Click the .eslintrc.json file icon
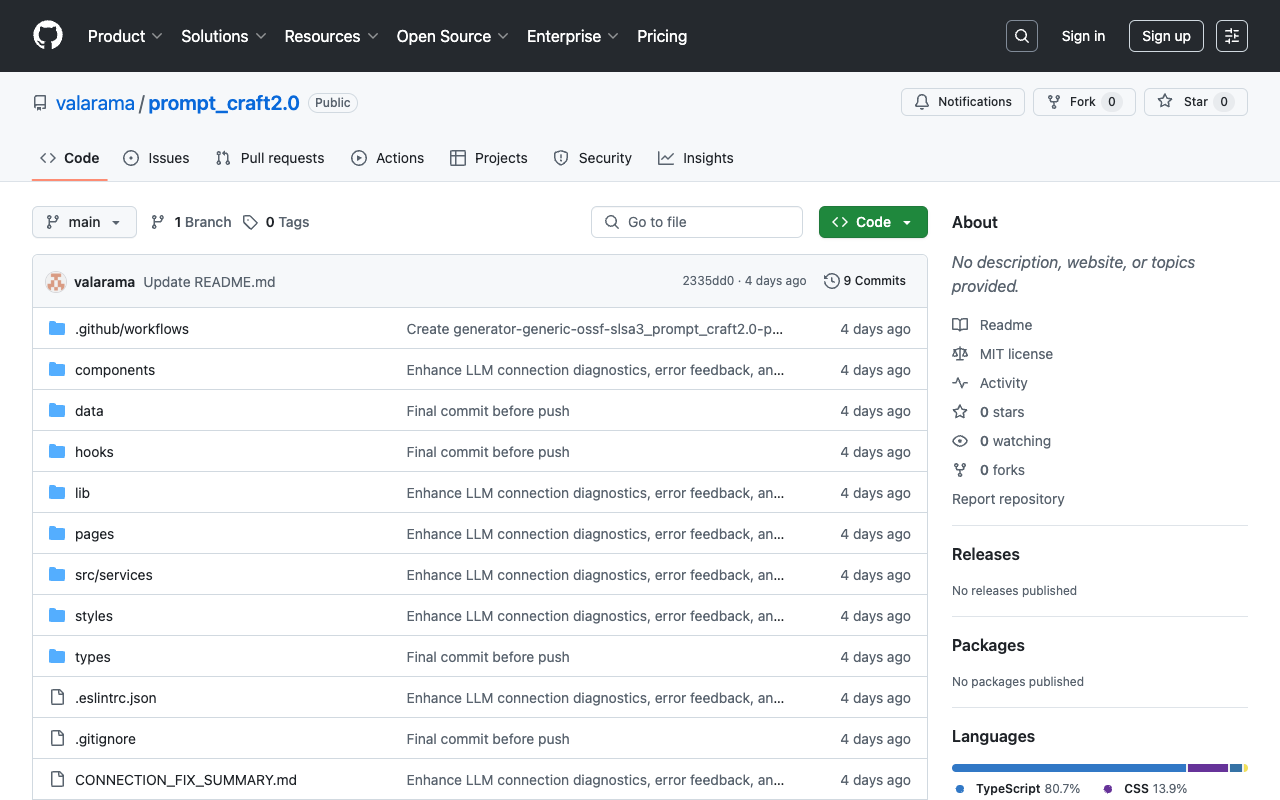Image resolution: width=1280 pixels, height=800 pixels. pos(57,698)
